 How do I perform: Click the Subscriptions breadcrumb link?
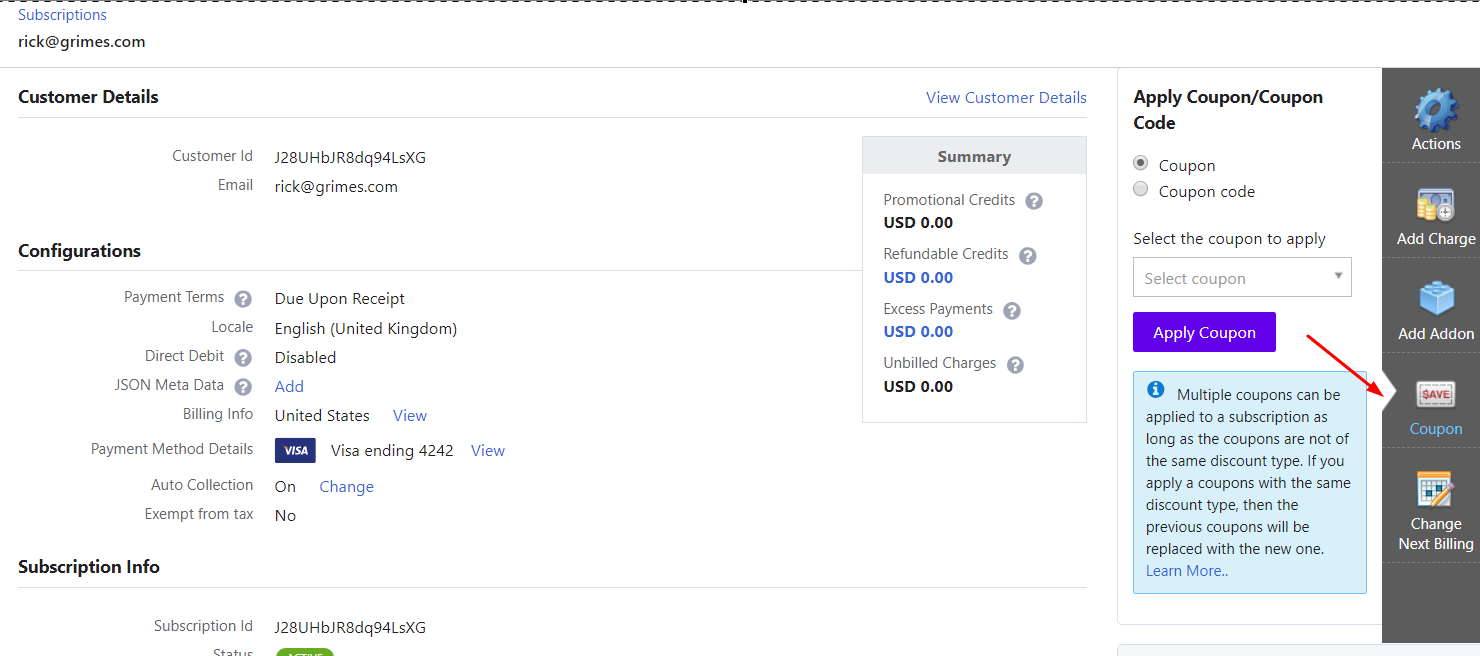tap(62, 15)
